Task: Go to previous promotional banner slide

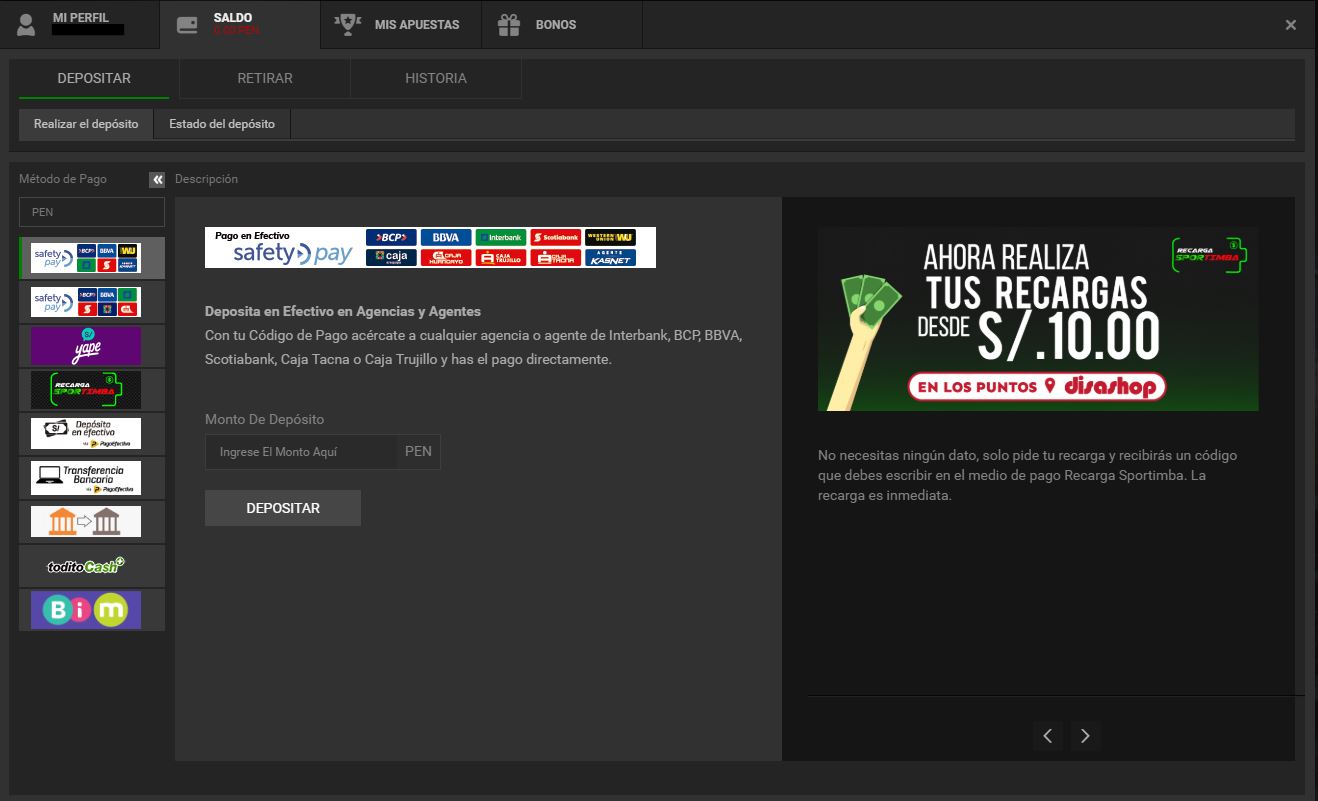Action: pos(1047,736)
